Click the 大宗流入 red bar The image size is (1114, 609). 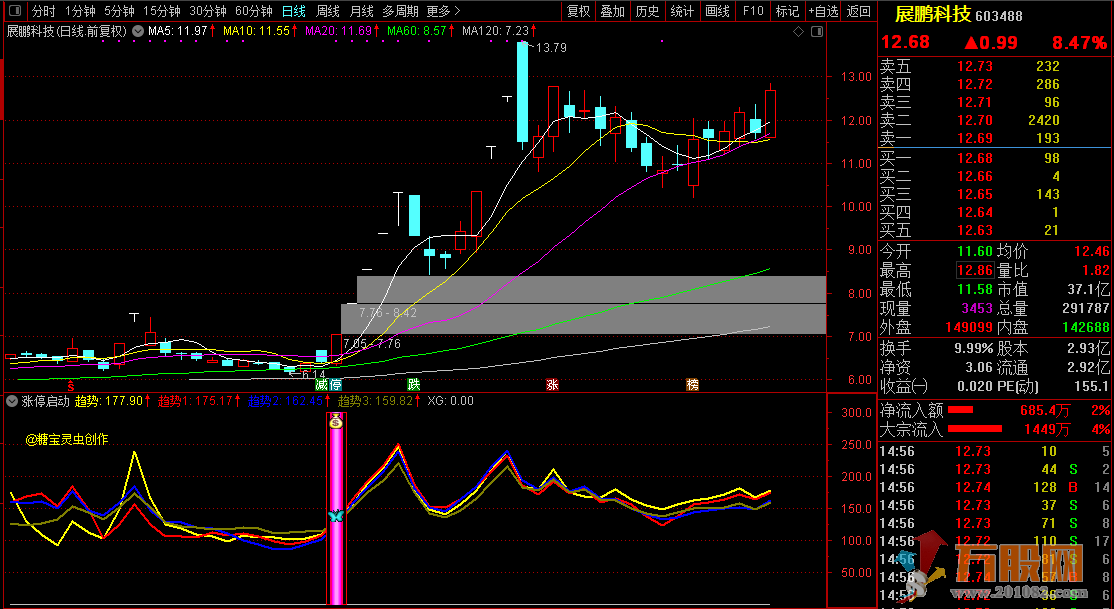(x=975, y=429)
